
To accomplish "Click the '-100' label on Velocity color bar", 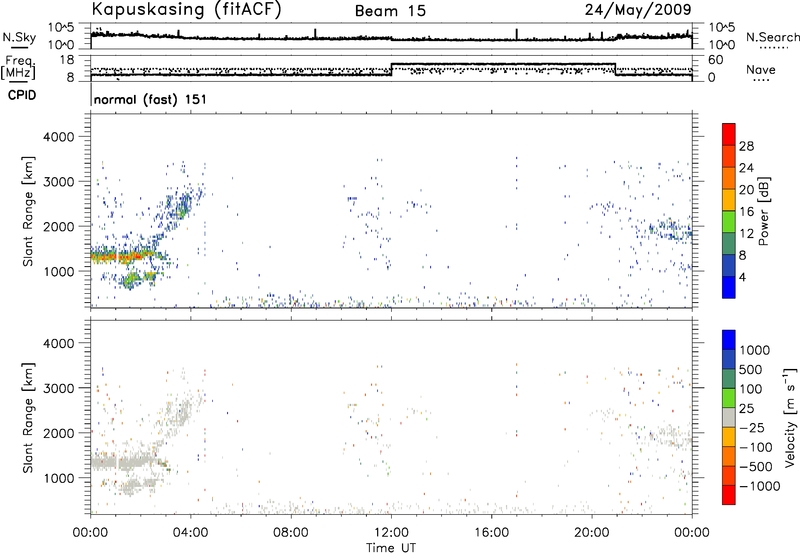I will point(756,447).
